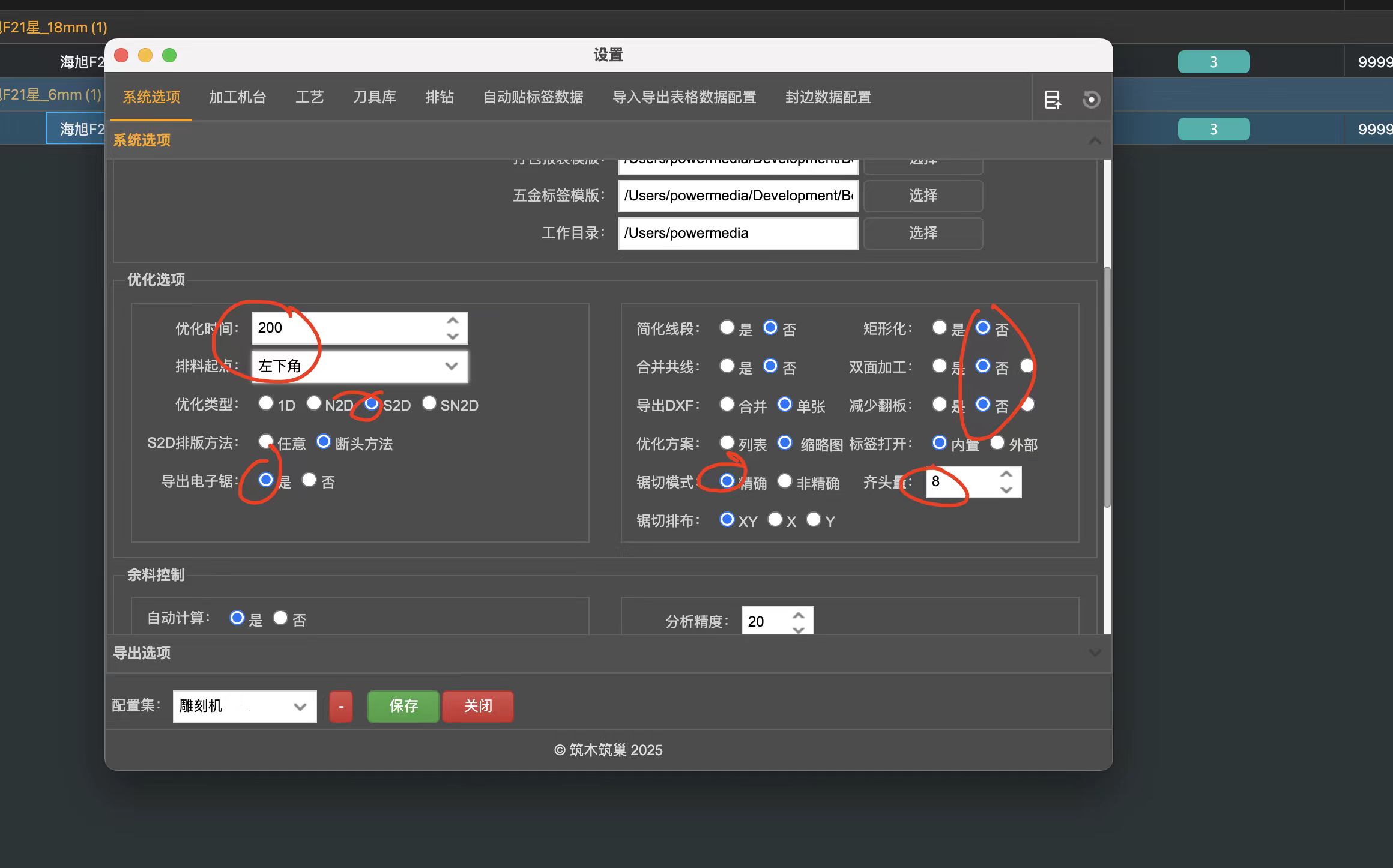Set 锯切排布 to X only
1393x868 pixels.
click(774, 520)
